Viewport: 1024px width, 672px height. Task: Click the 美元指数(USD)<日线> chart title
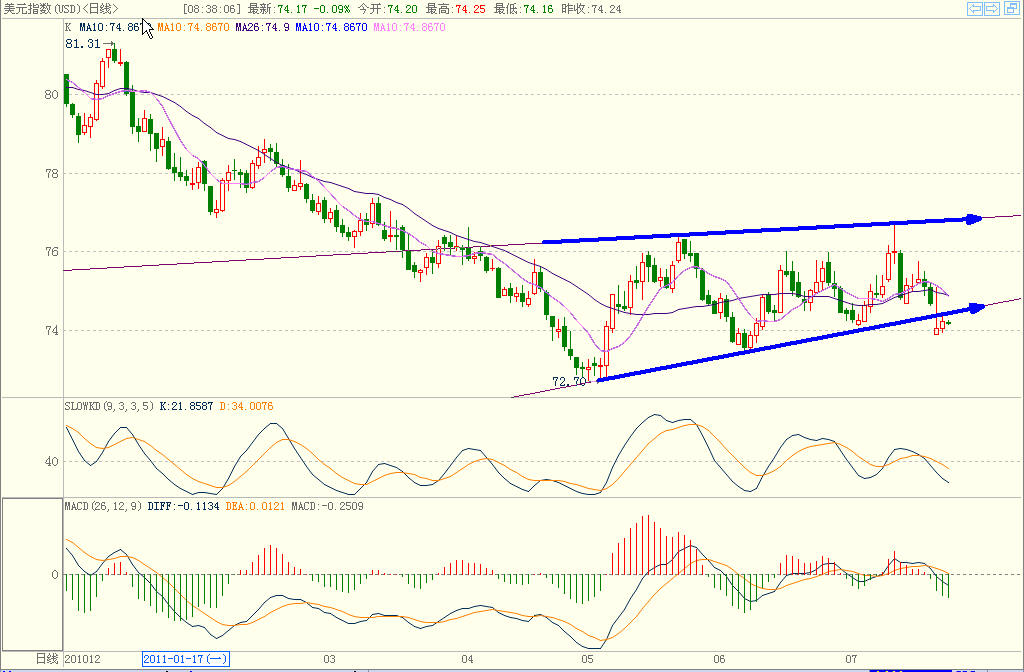pyautogui.click(x=61, y=9)
